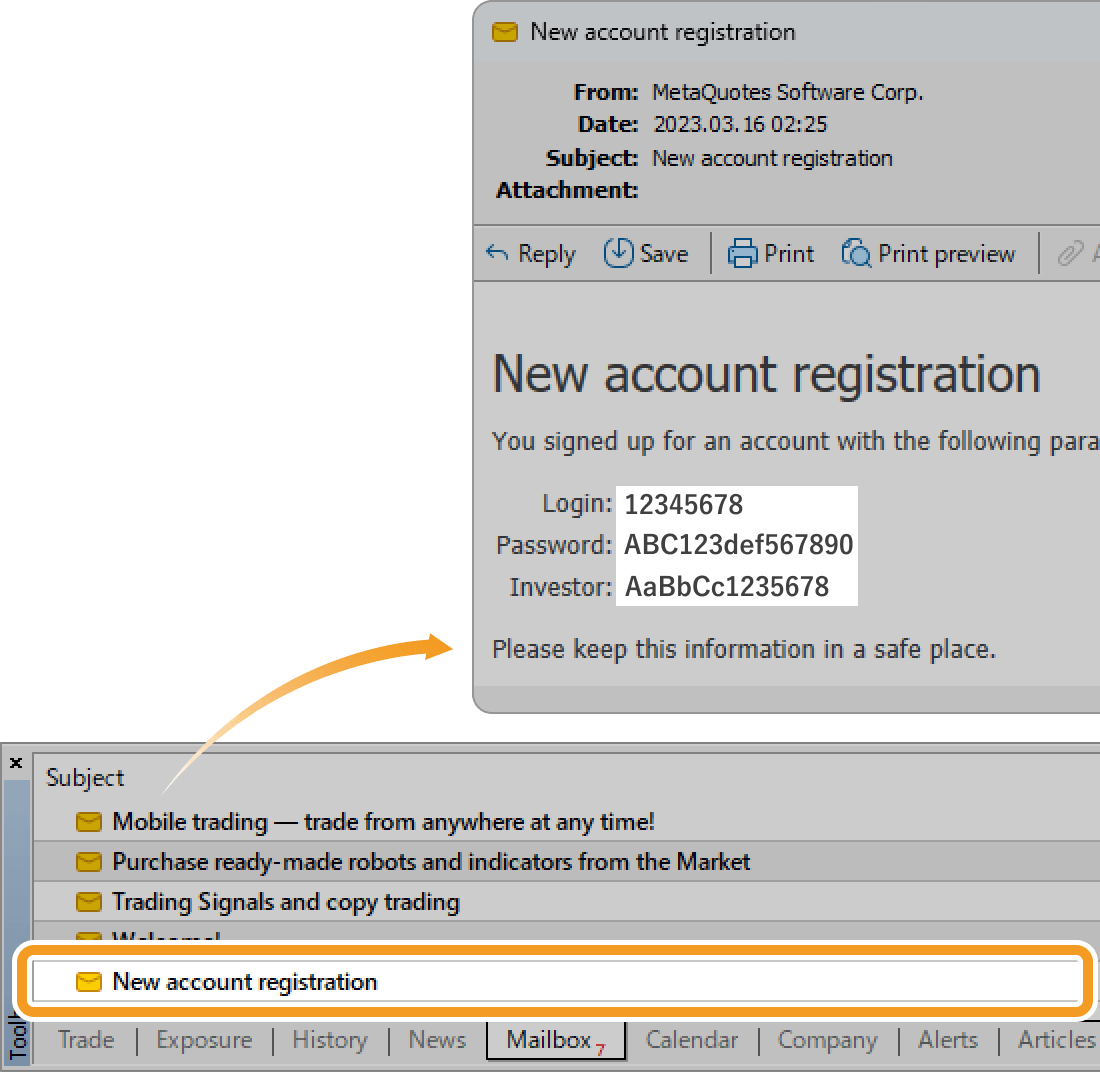1100x1072 pixels.
Task: Click the subject field 'New account registration'
Action: [x=772, y=158]
